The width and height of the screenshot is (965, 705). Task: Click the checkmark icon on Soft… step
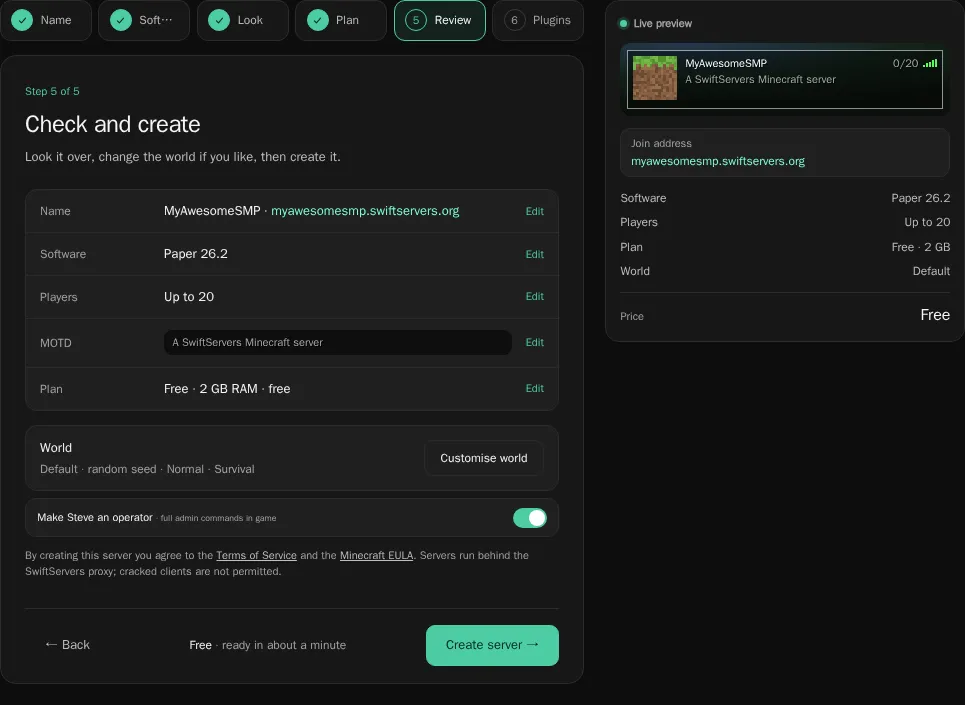(121, 20)
